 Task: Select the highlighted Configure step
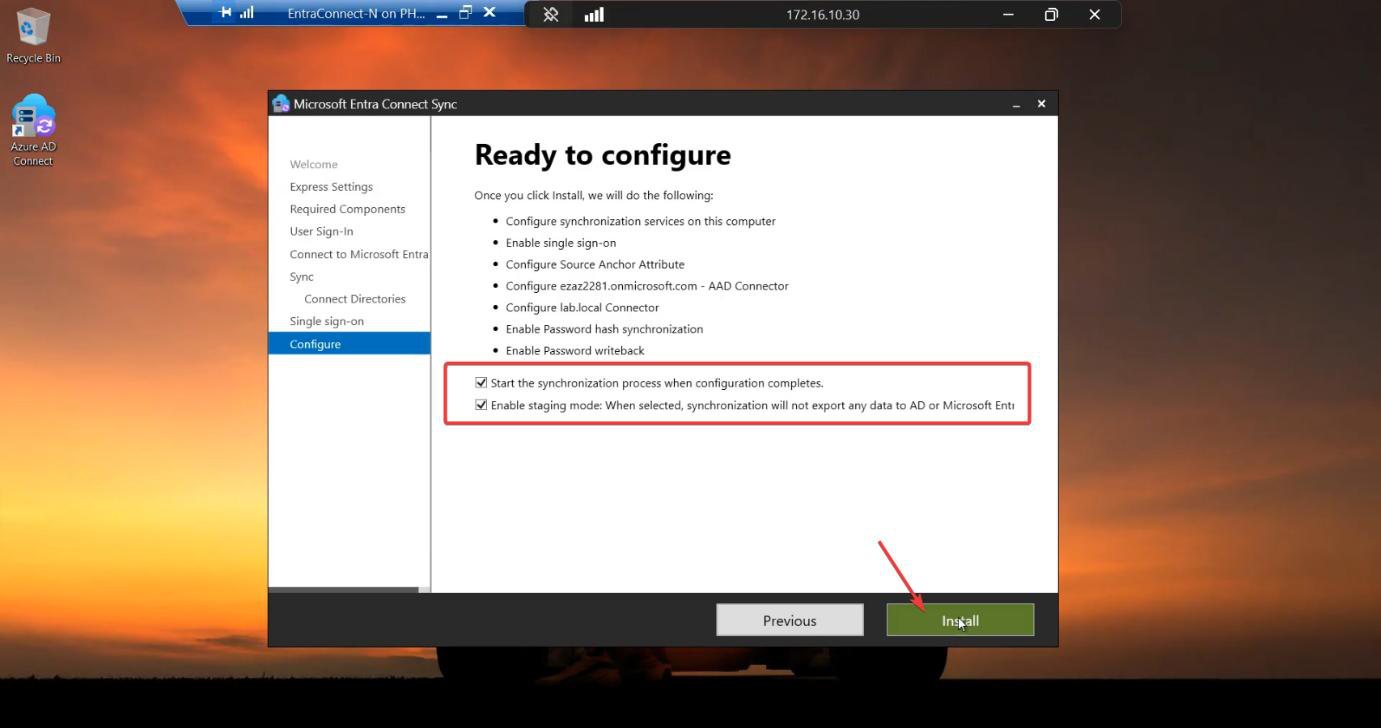349,344
